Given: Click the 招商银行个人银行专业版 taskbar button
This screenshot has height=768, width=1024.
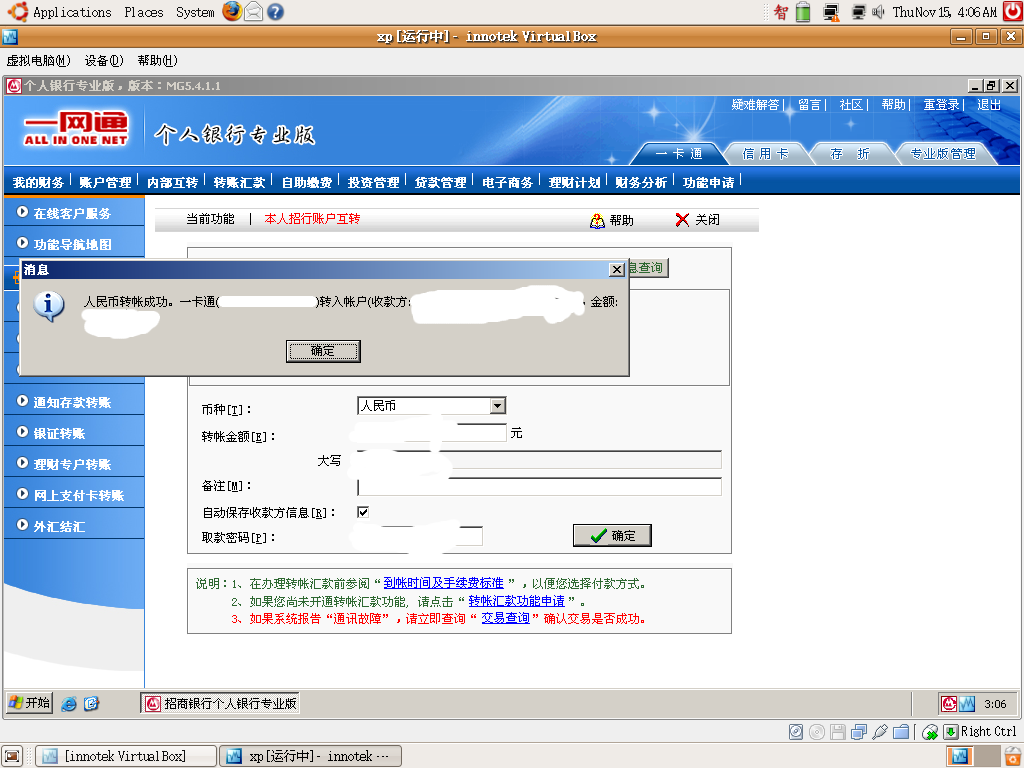Looking at the screenshot, I should pos(219,703).
